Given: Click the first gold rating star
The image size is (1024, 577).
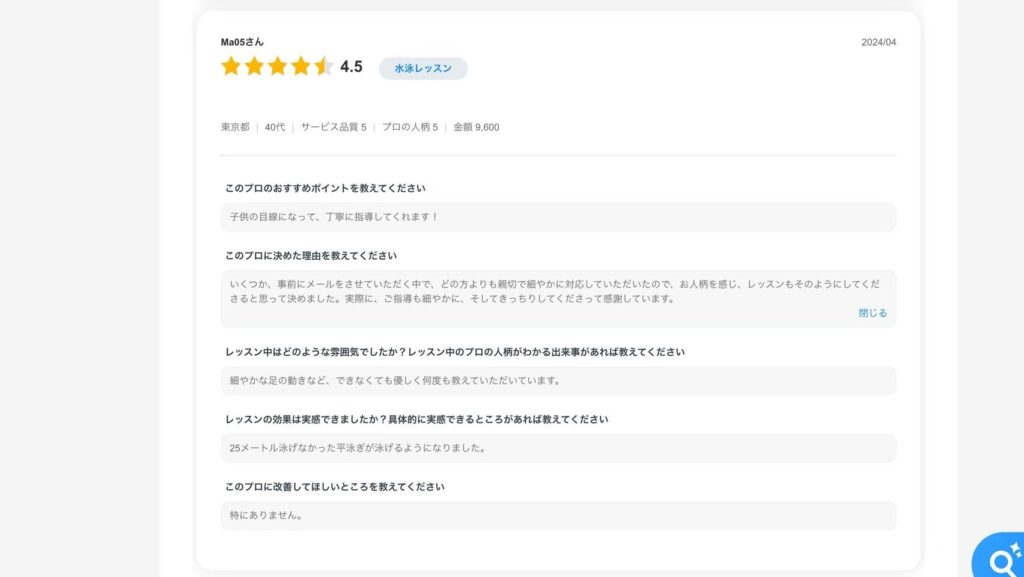Looking at the screenshot, I should (x=231, y=66).
